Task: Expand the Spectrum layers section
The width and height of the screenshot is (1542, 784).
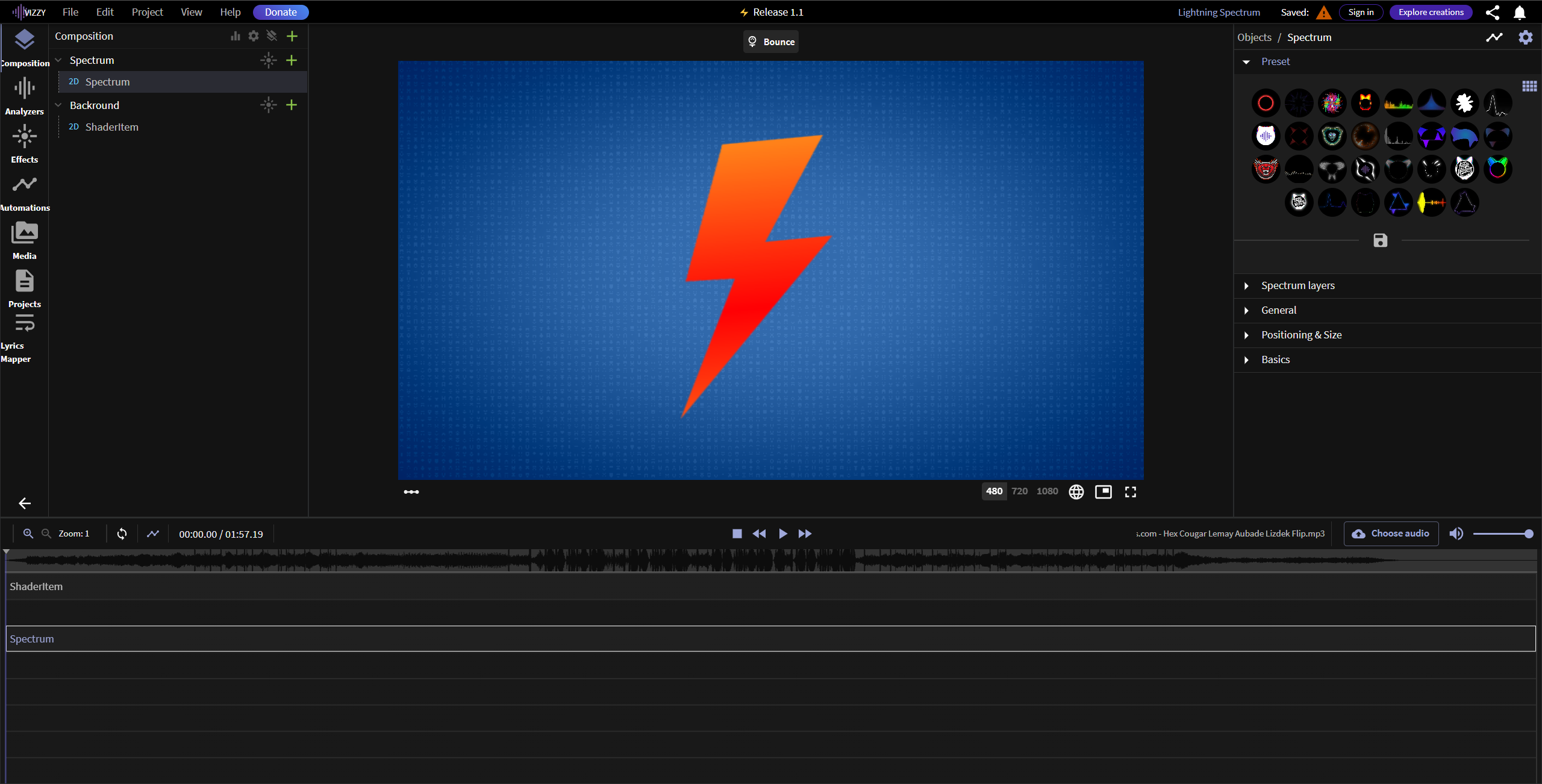Action: [x=1297, y=285]
